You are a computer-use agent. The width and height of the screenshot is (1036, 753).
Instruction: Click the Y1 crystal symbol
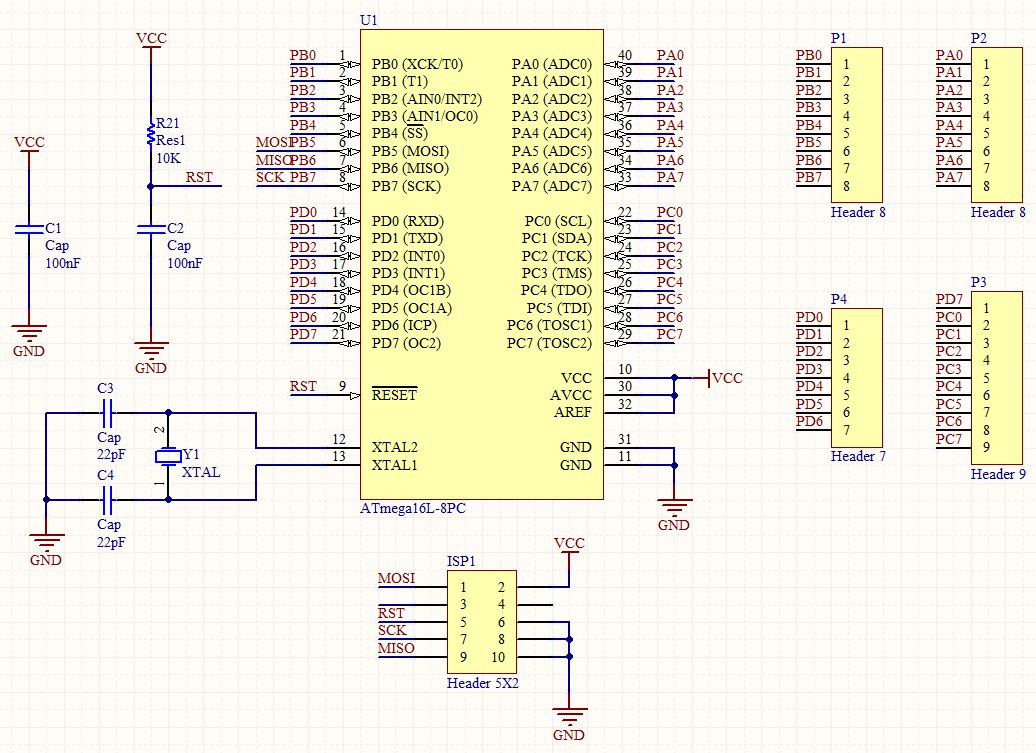pyautogui.click(x=168, y=456)
